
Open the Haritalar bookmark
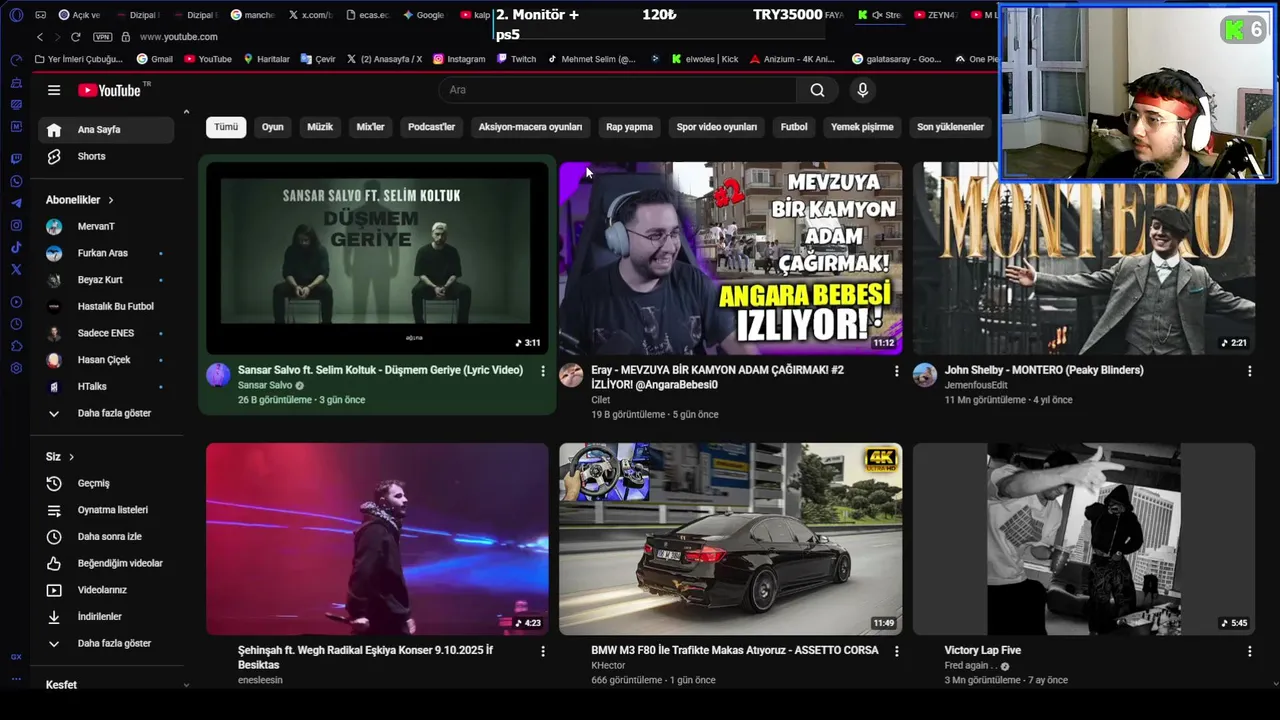[267, 59]
